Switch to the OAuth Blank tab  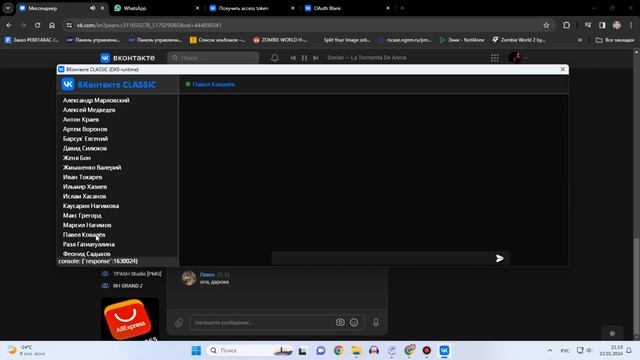(x=347, y=8)
